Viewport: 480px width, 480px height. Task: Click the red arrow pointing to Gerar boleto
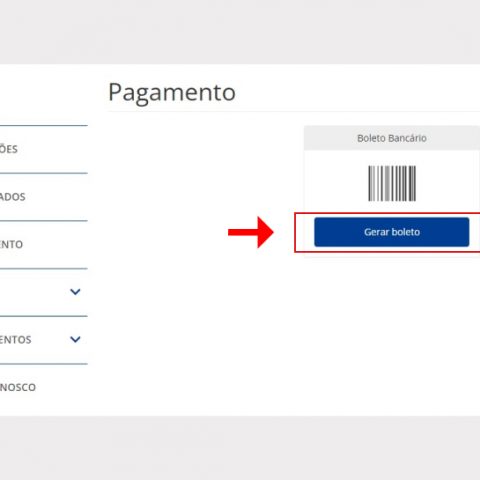coord(251,232)
